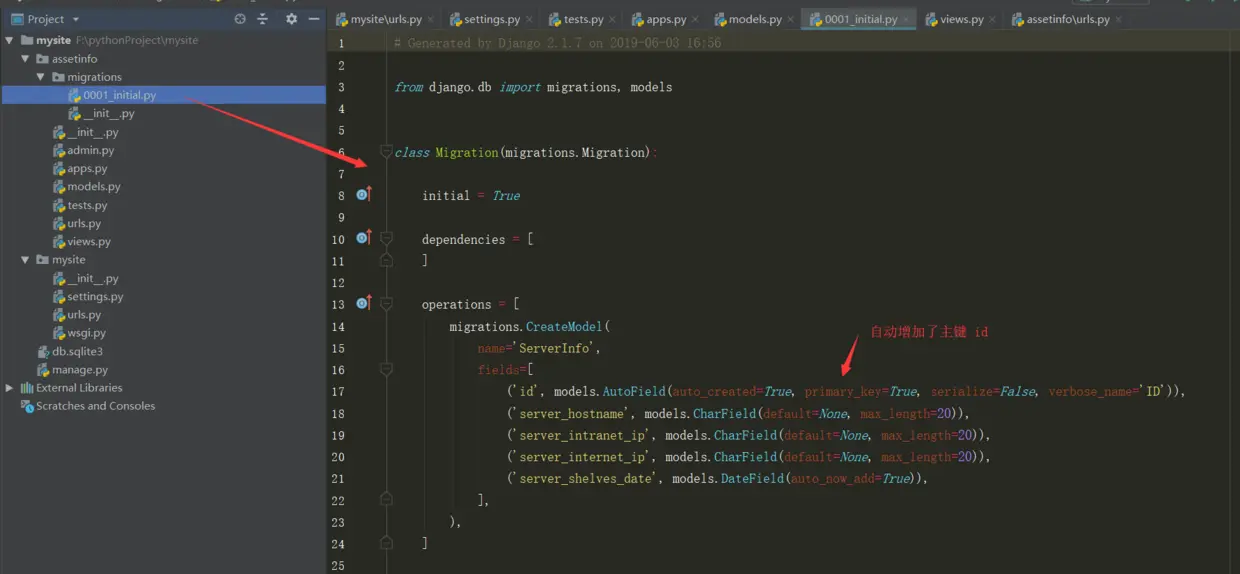Click override gutter icon on line 8
The image size is (1240, 574).
pos(364,194)
